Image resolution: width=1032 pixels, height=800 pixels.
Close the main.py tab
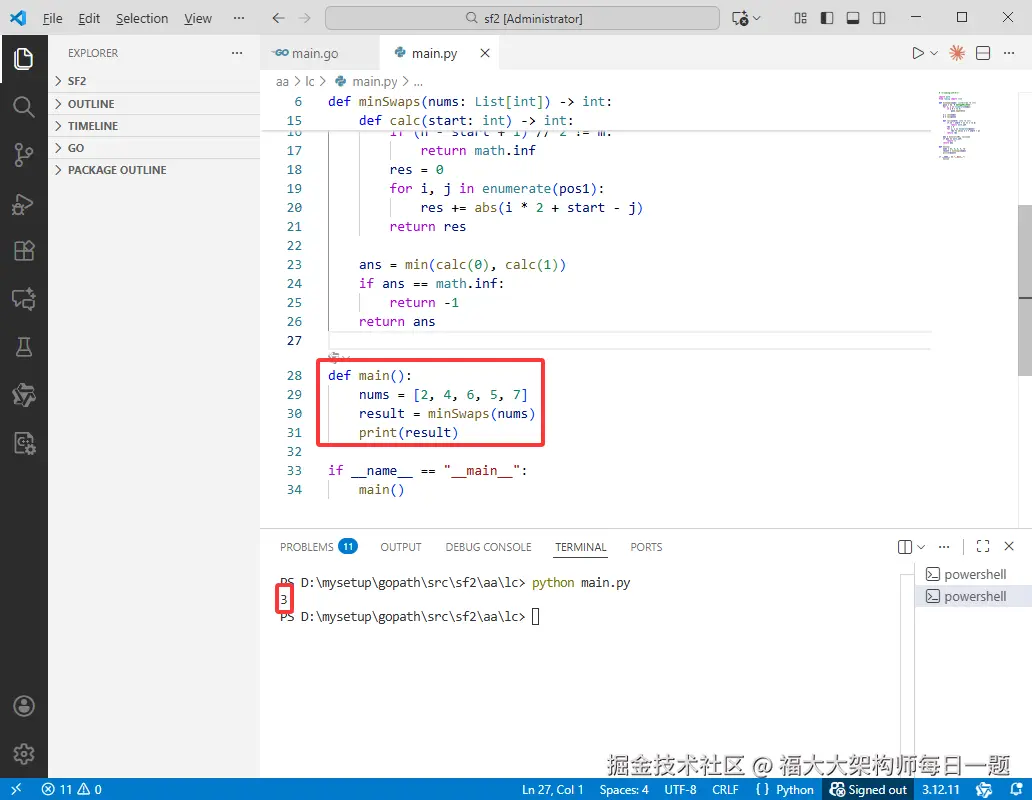coord(485,53)
